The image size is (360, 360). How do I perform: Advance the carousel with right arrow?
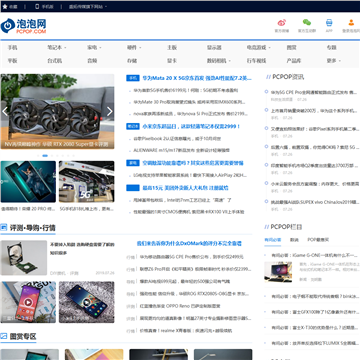(110, 112)
